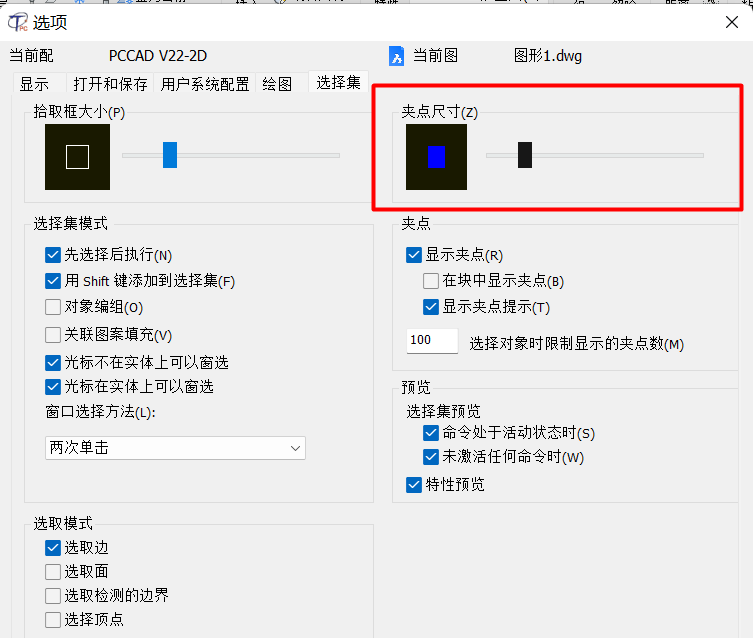
Task: Enable 关联图案填充 checkbox
Action: [x=53, y=335]
